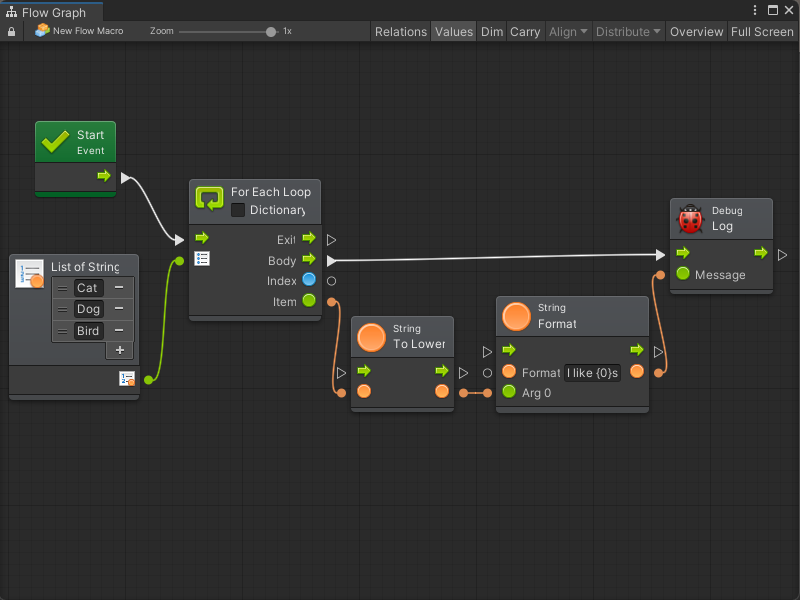Click the Start Event green checkmark icon
The height and width of the screenshot is (600, 800).
[55, 142]
